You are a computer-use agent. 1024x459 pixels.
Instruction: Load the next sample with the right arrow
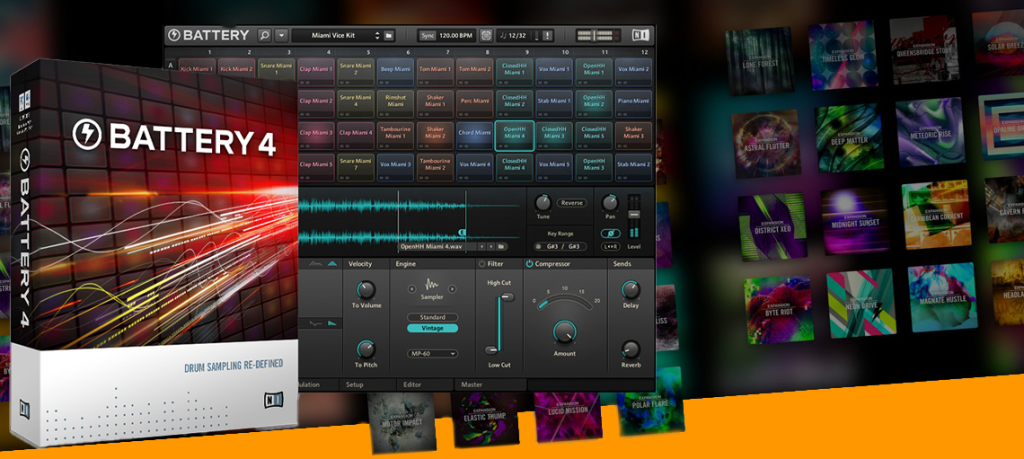click(x=492, y=245)
